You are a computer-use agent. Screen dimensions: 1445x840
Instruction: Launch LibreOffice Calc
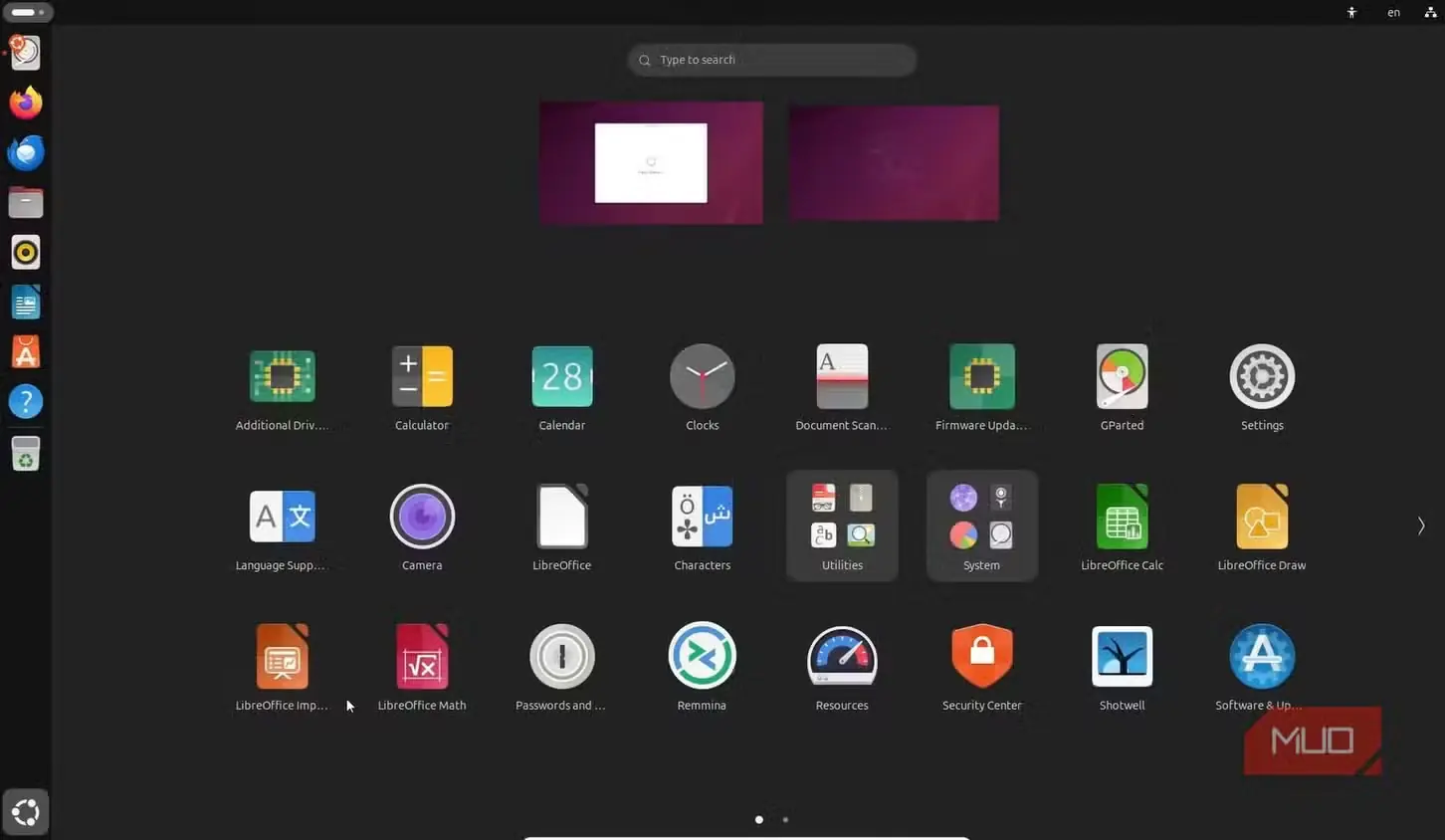pyautogui.click(x=1122, y=517)
